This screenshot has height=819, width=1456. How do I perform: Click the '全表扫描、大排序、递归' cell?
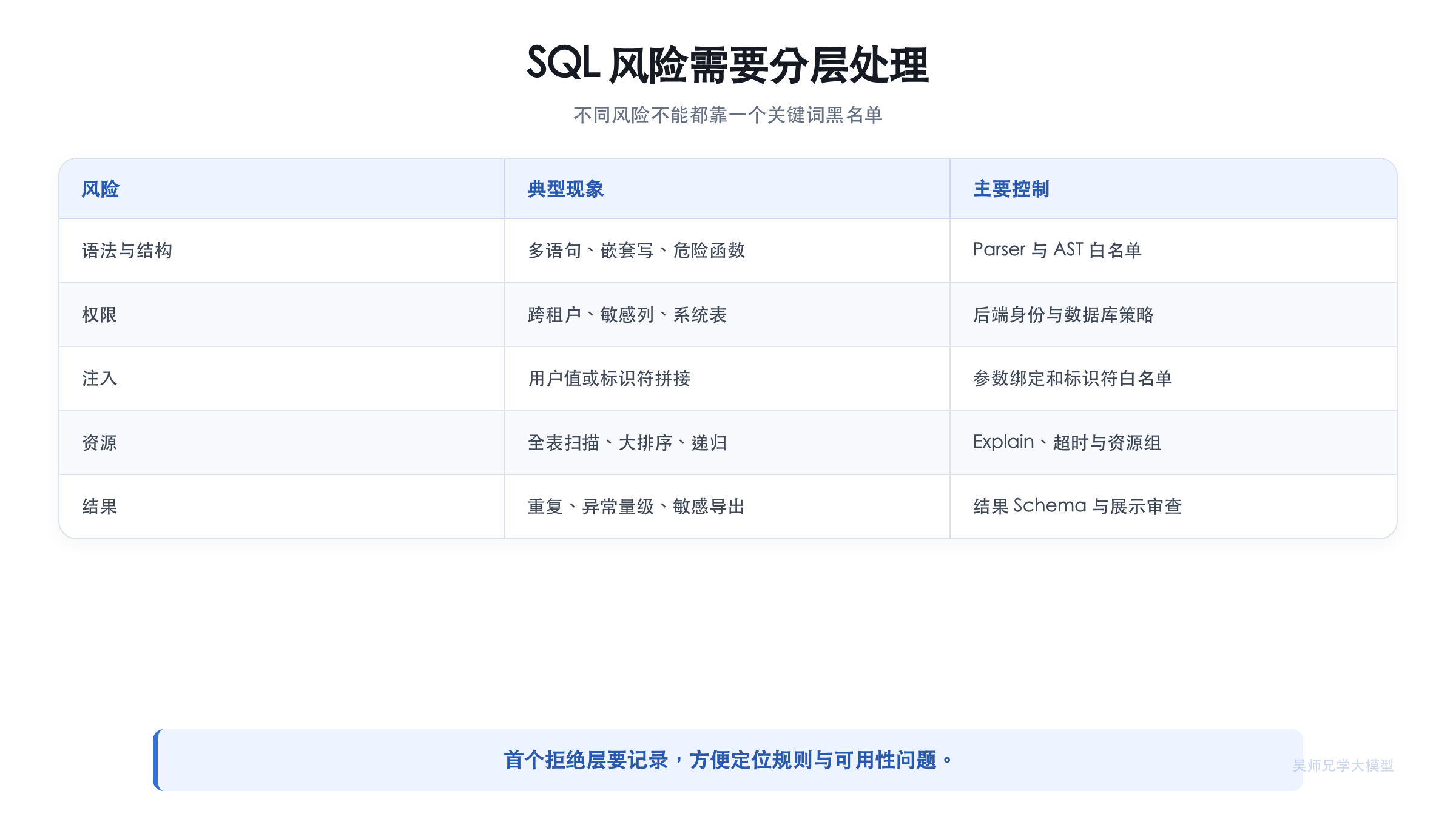727,443
